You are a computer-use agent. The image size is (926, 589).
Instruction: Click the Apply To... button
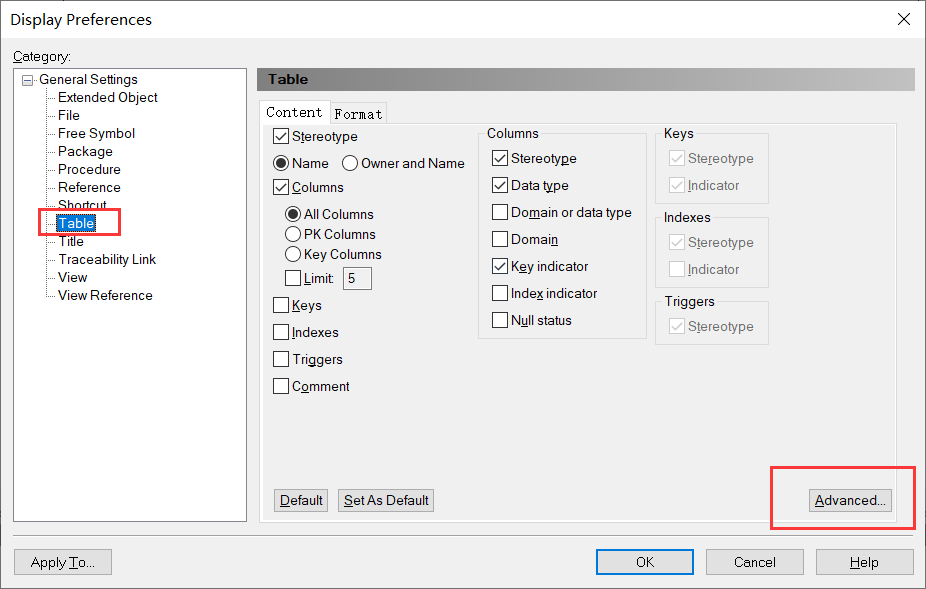[x=63, y=562]
